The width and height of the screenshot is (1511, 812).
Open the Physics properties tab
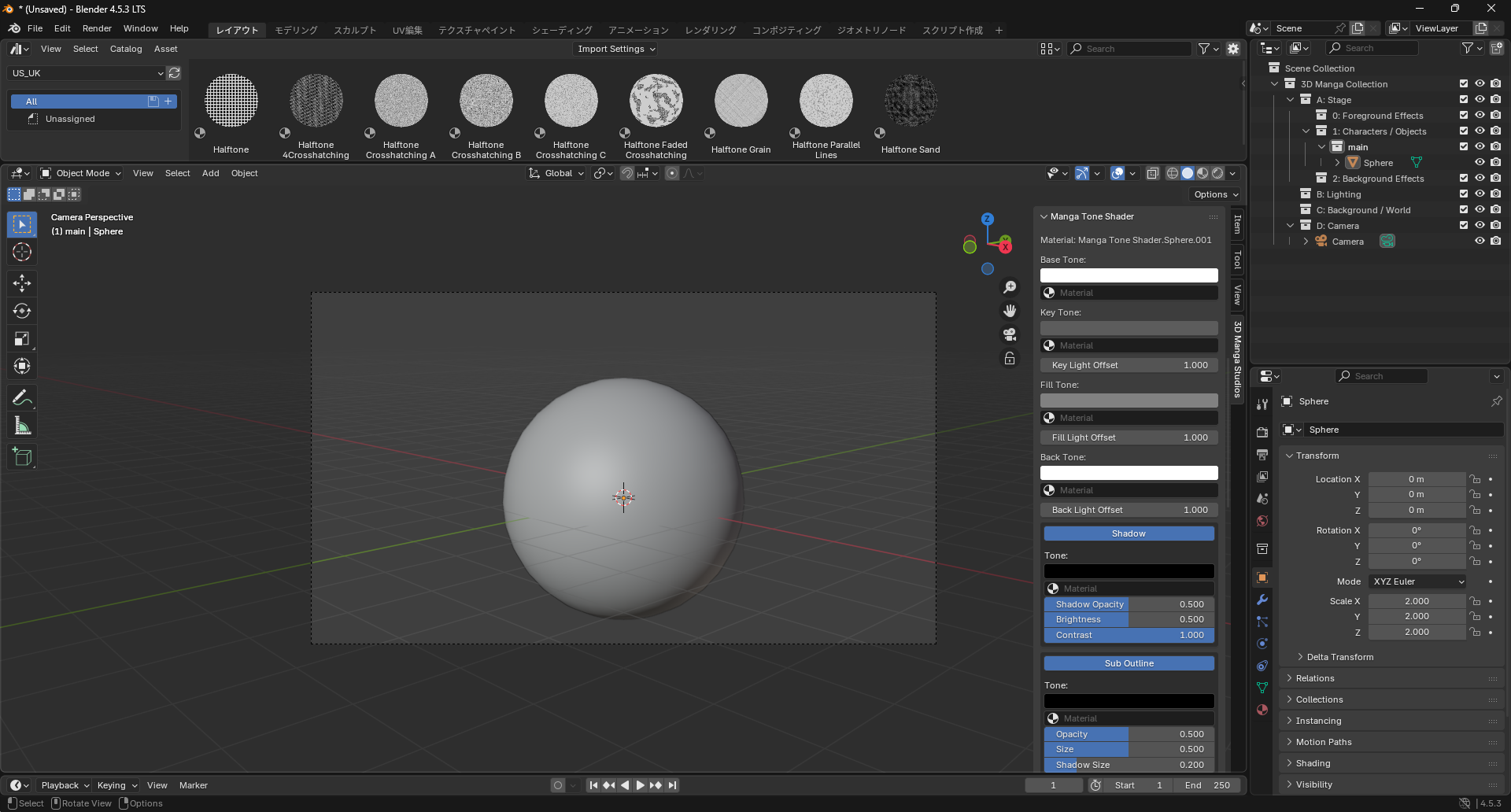(1262, 644)
